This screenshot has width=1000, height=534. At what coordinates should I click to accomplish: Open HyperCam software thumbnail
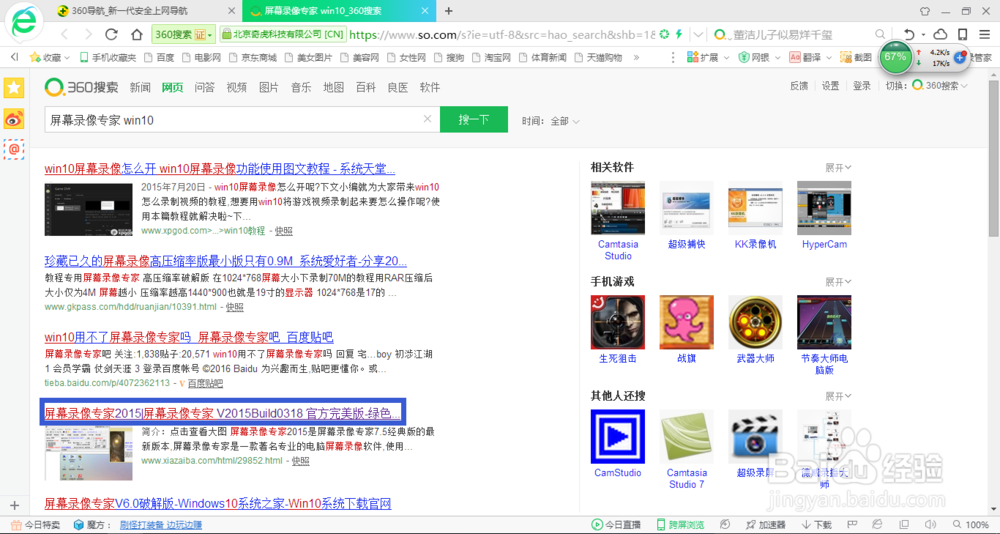point(824,208)
